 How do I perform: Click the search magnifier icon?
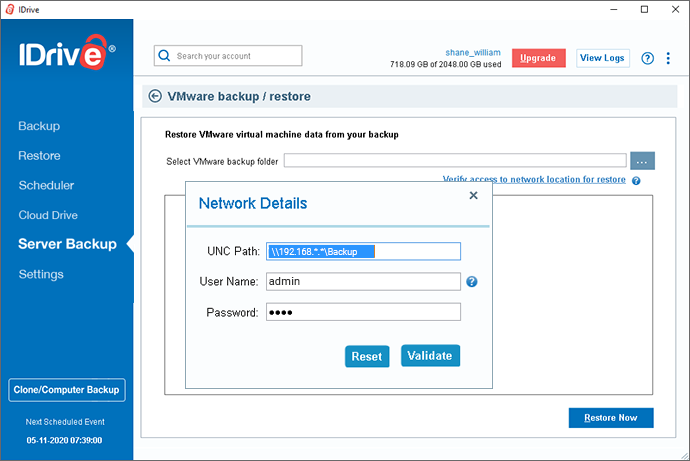[164, 56]
